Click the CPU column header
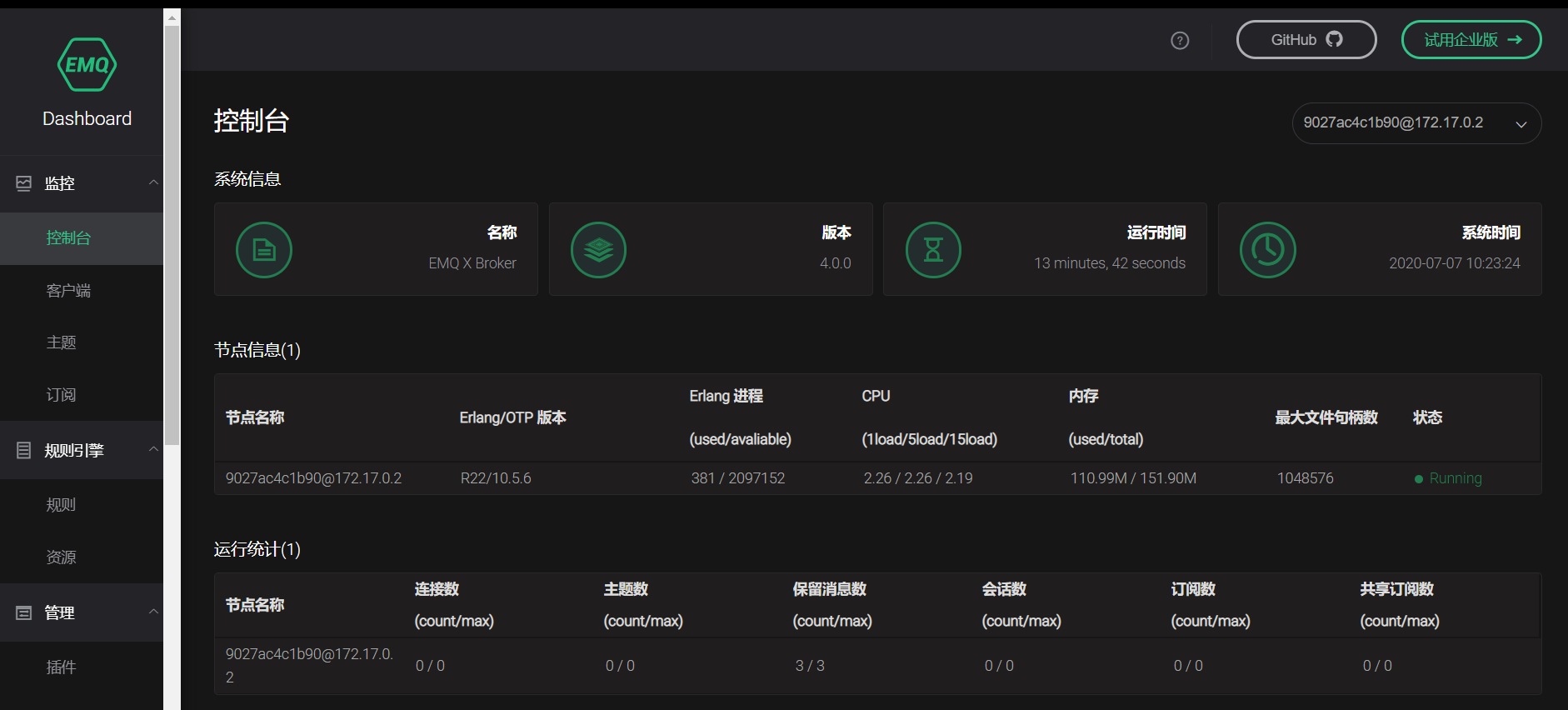This screenshot has height=710, width=1568. (876, 396)
